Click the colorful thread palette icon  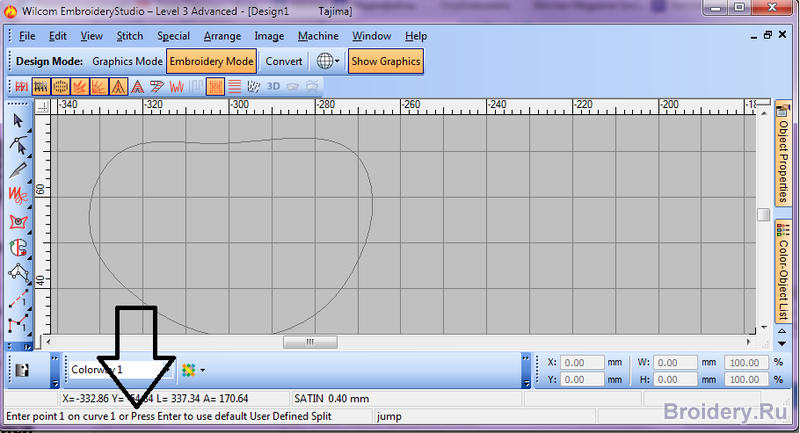coord(187,369)
